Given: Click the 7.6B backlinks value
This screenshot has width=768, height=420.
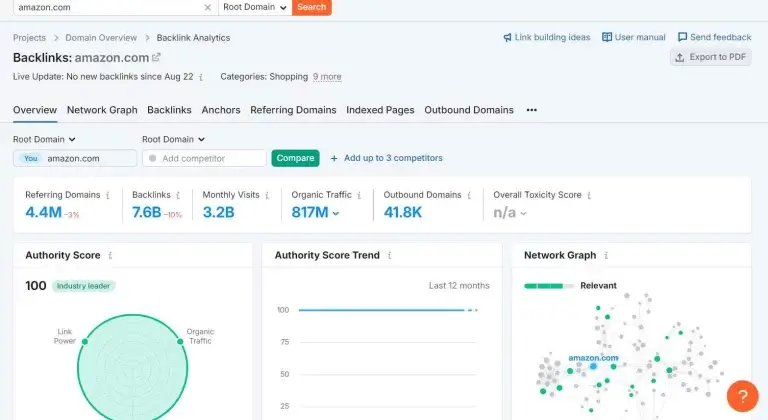Looking at the screenshot, I should tap(146, 212).
